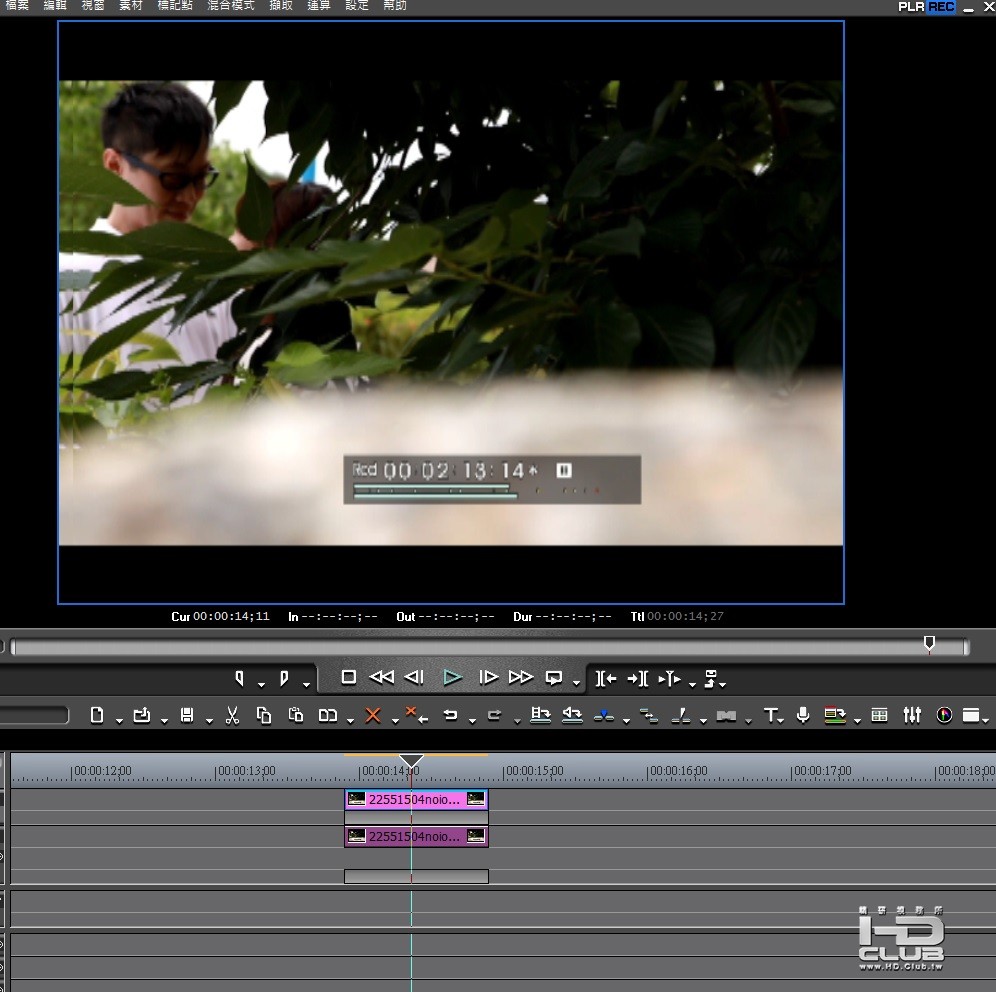Start playback with the Play button

[x=452, y=678]
